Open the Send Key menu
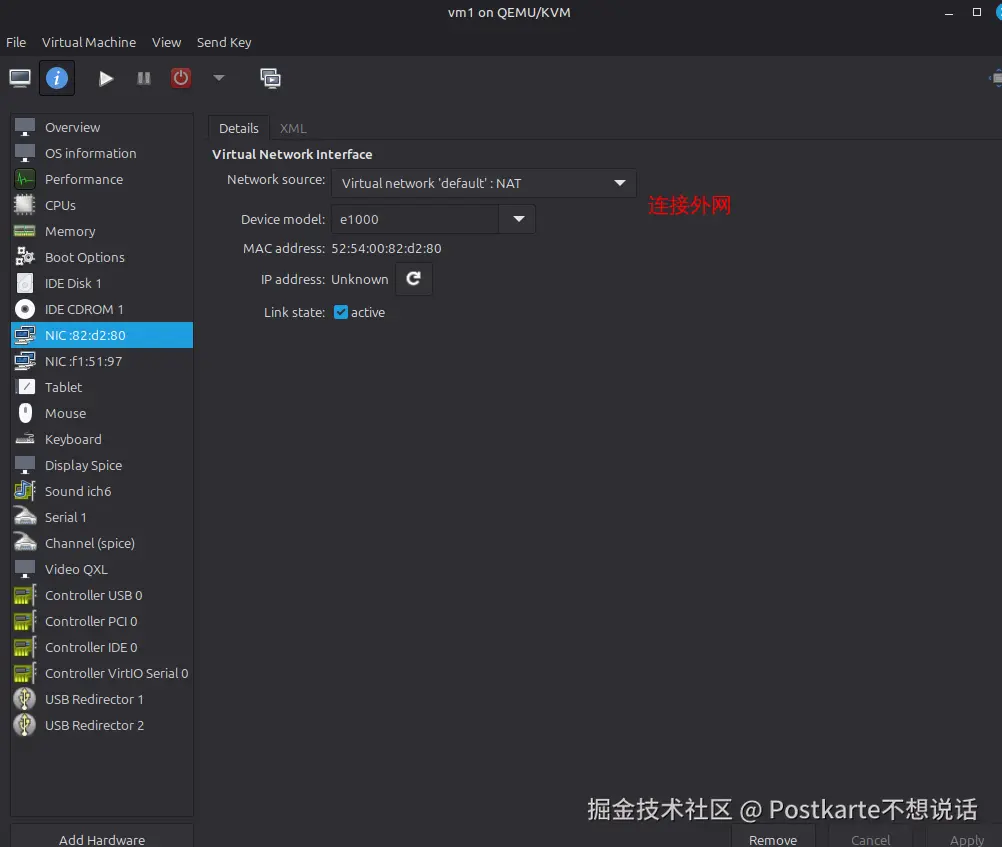 point(224,42)
